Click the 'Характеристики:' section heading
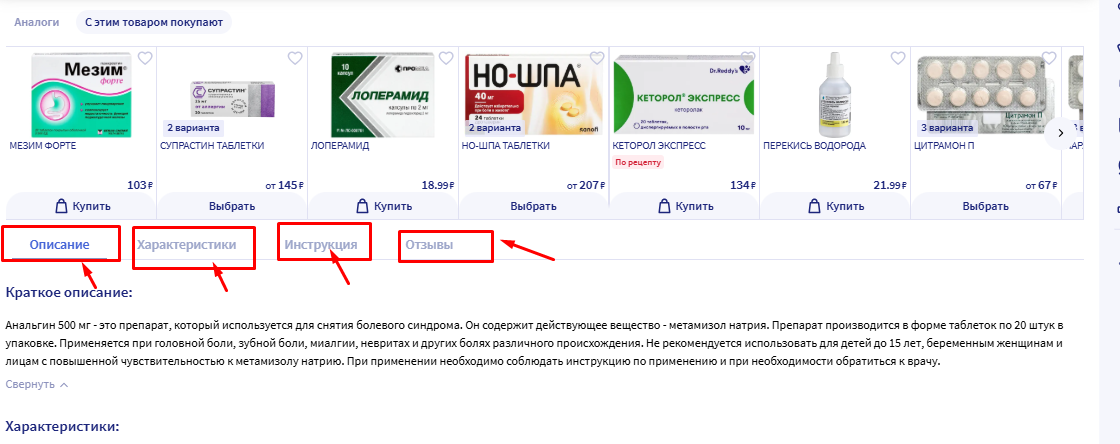Viewport: 1120px width, 444px height. (61, 427)
